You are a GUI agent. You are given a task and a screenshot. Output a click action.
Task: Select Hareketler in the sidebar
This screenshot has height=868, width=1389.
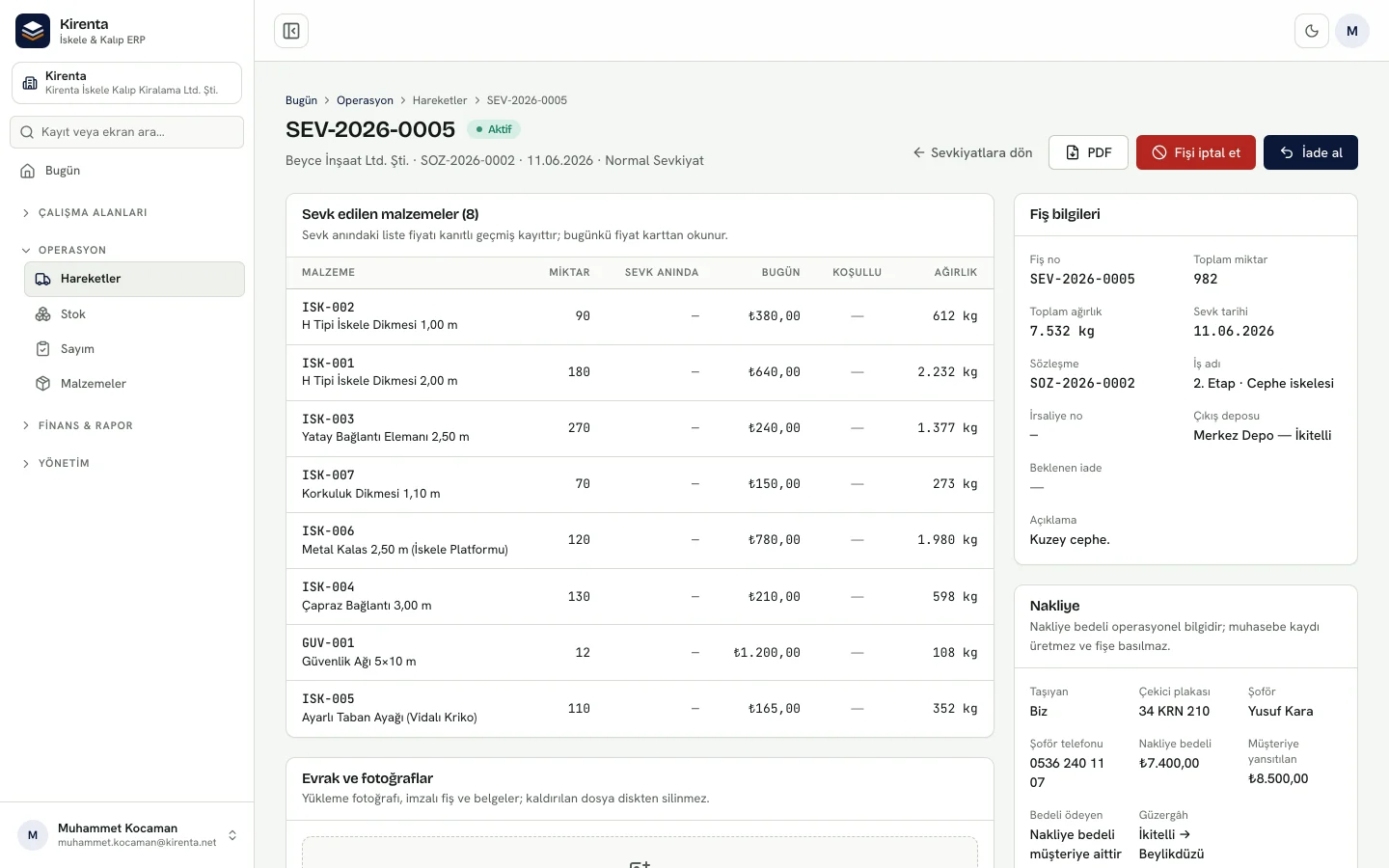click(134, 279)
